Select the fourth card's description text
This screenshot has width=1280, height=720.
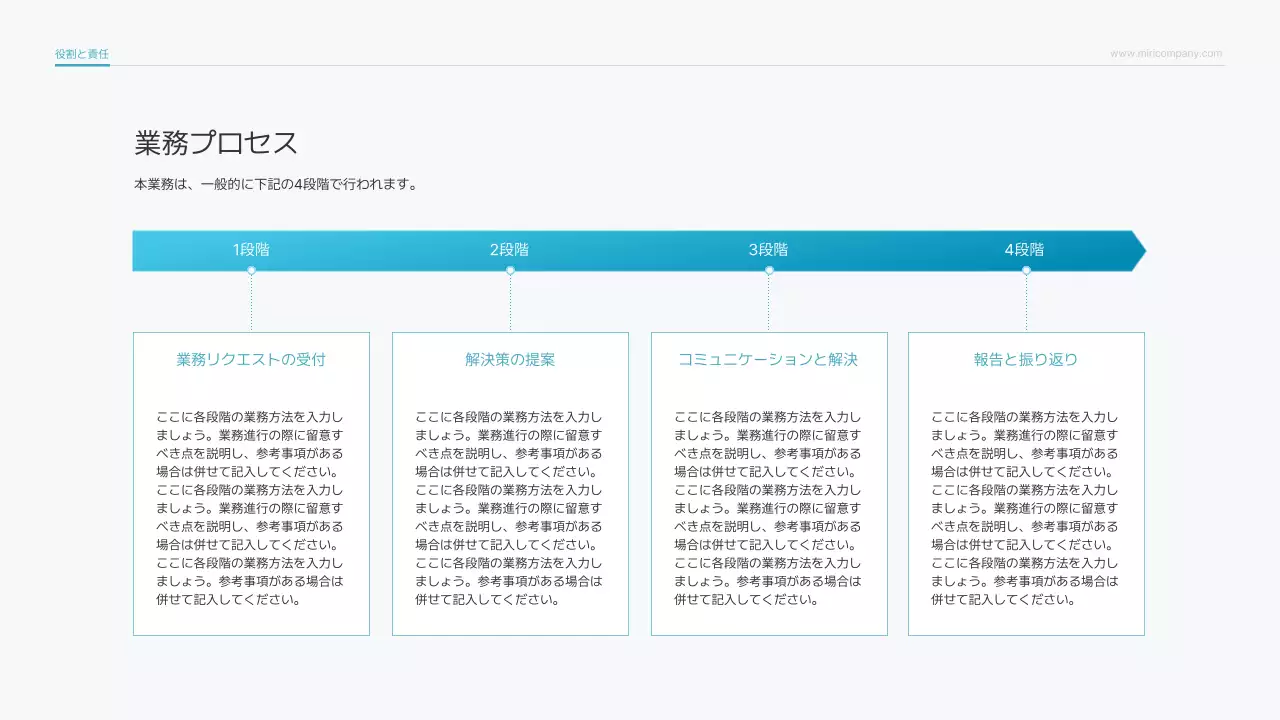[1026, 507]
